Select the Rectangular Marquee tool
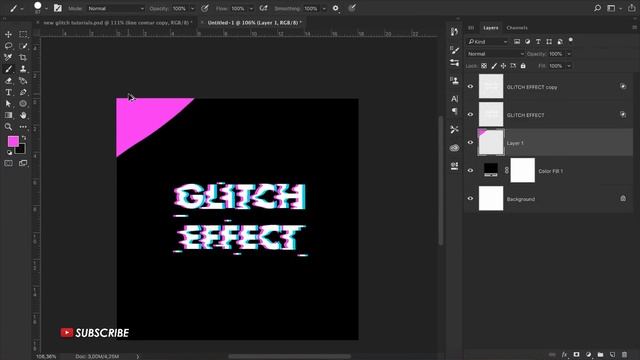The width and height of the screenshot is (640, 360). 23,34
